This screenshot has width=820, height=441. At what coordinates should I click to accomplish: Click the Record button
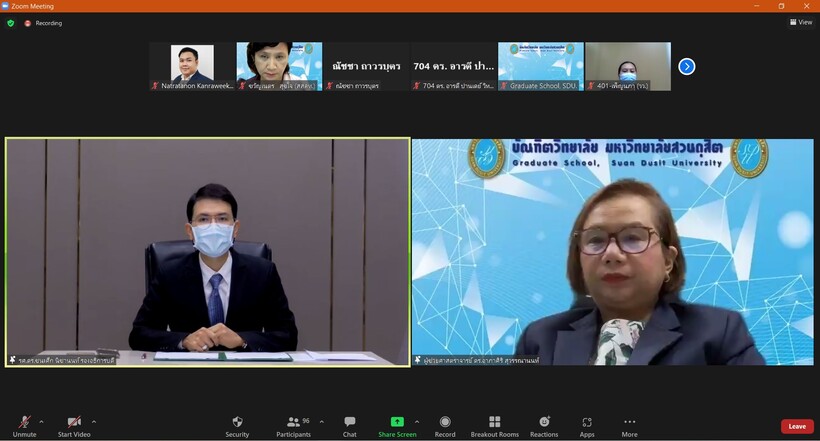click(x=445, y=426)
